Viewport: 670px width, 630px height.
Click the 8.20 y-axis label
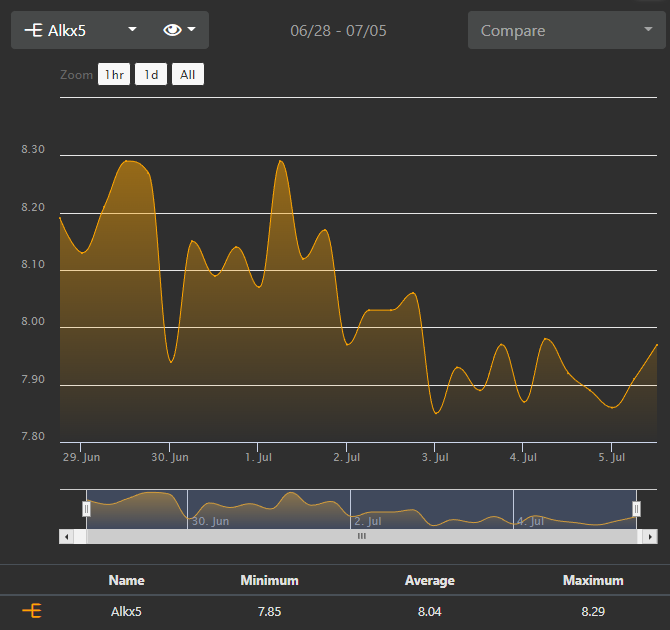[x=33, y=207]
